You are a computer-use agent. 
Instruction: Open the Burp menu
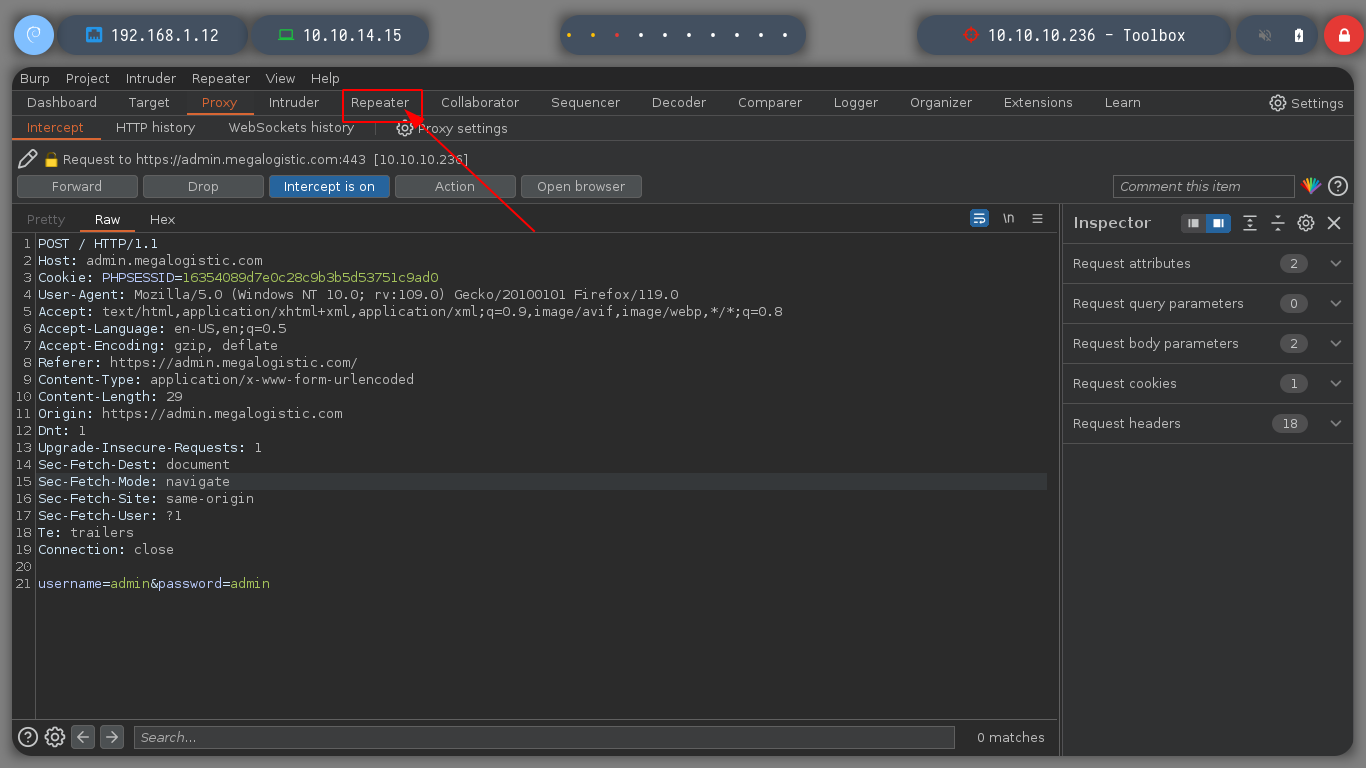[x=35, y=78]
